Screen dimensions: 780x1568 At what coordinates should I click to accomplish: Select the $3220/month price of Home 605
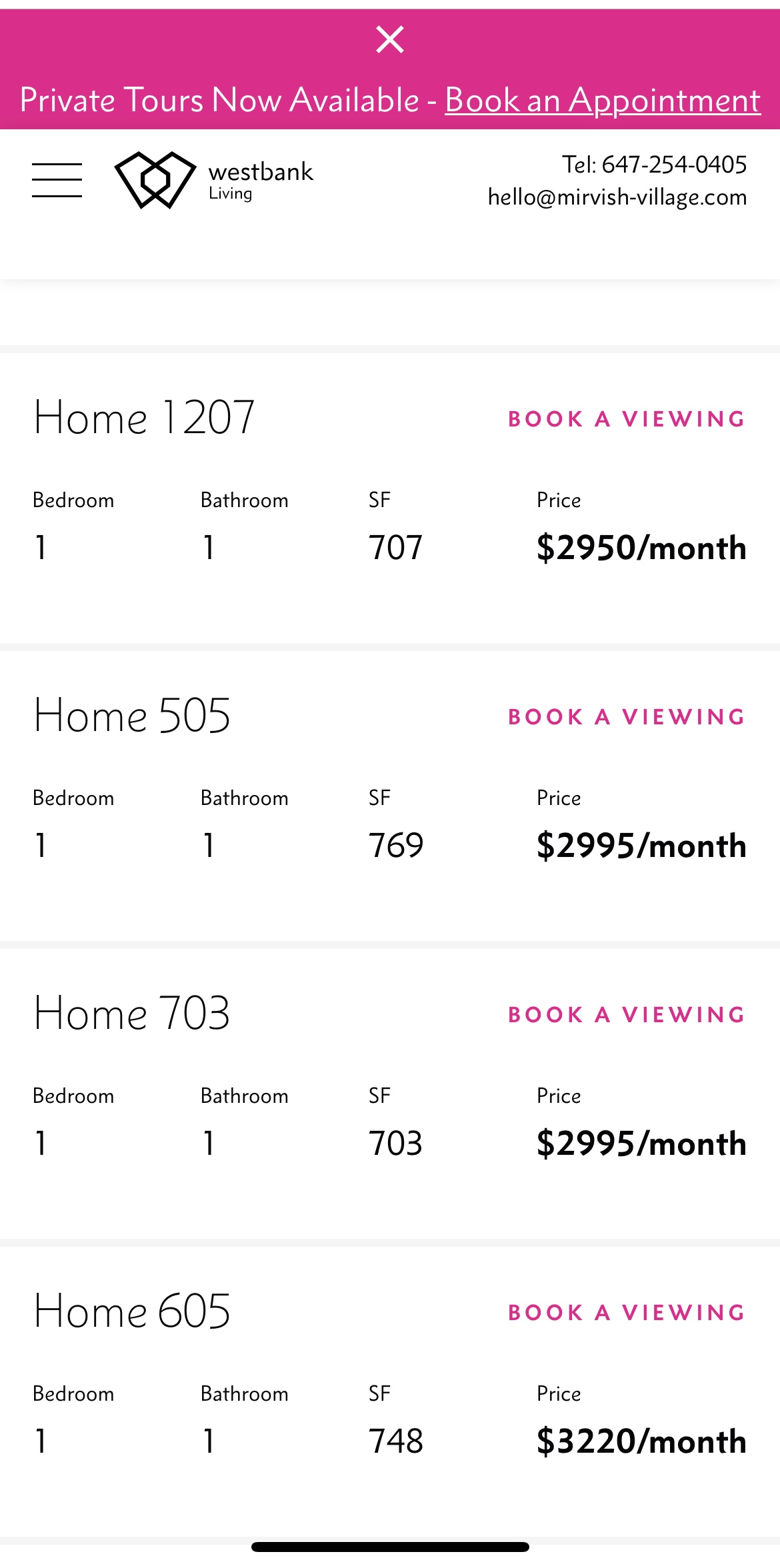(641, 1441)
